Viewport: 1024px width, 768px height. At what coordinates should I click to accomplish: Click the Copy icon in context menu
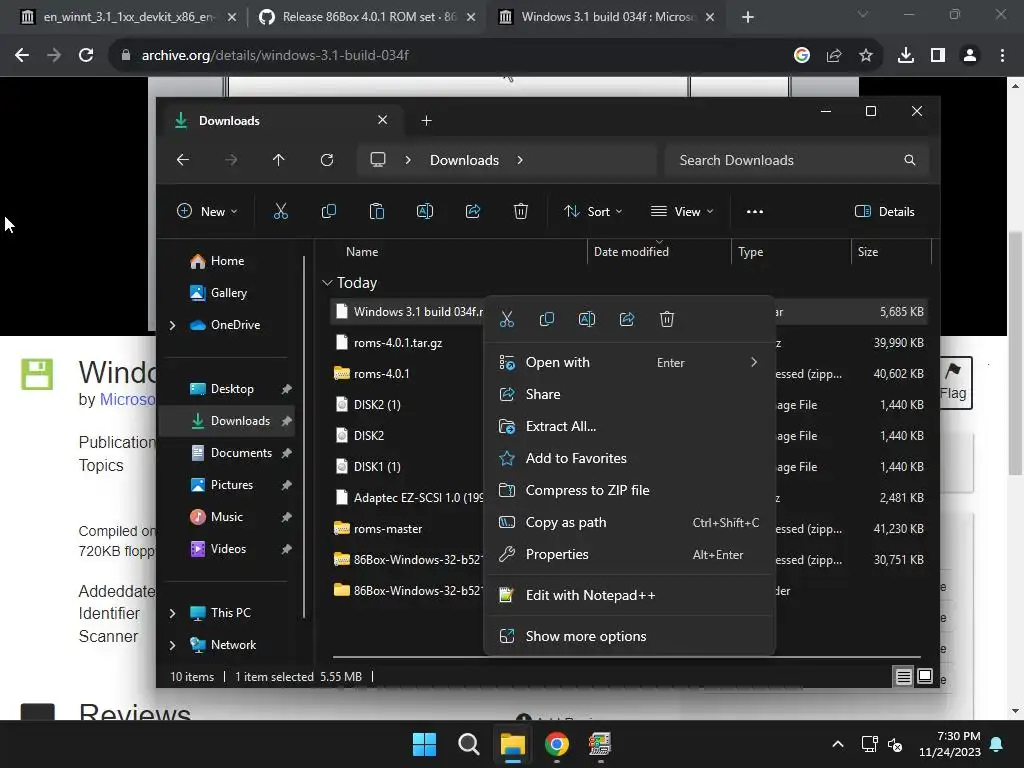point(547,319)
